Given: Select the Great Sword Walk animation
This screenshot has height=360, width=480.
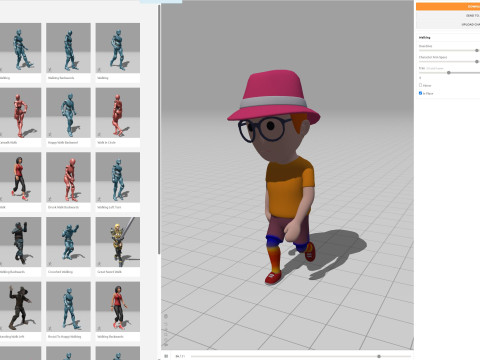Looking at the screenshot, I should (118, 242).
